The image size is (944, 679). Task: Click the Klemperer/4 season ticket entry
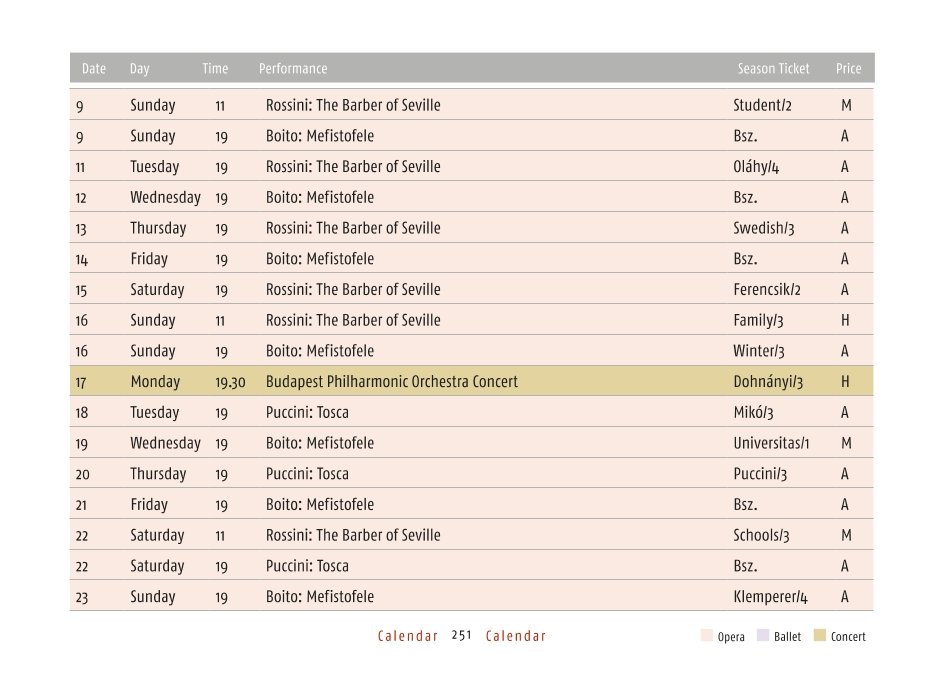click(x=770, y=597)
